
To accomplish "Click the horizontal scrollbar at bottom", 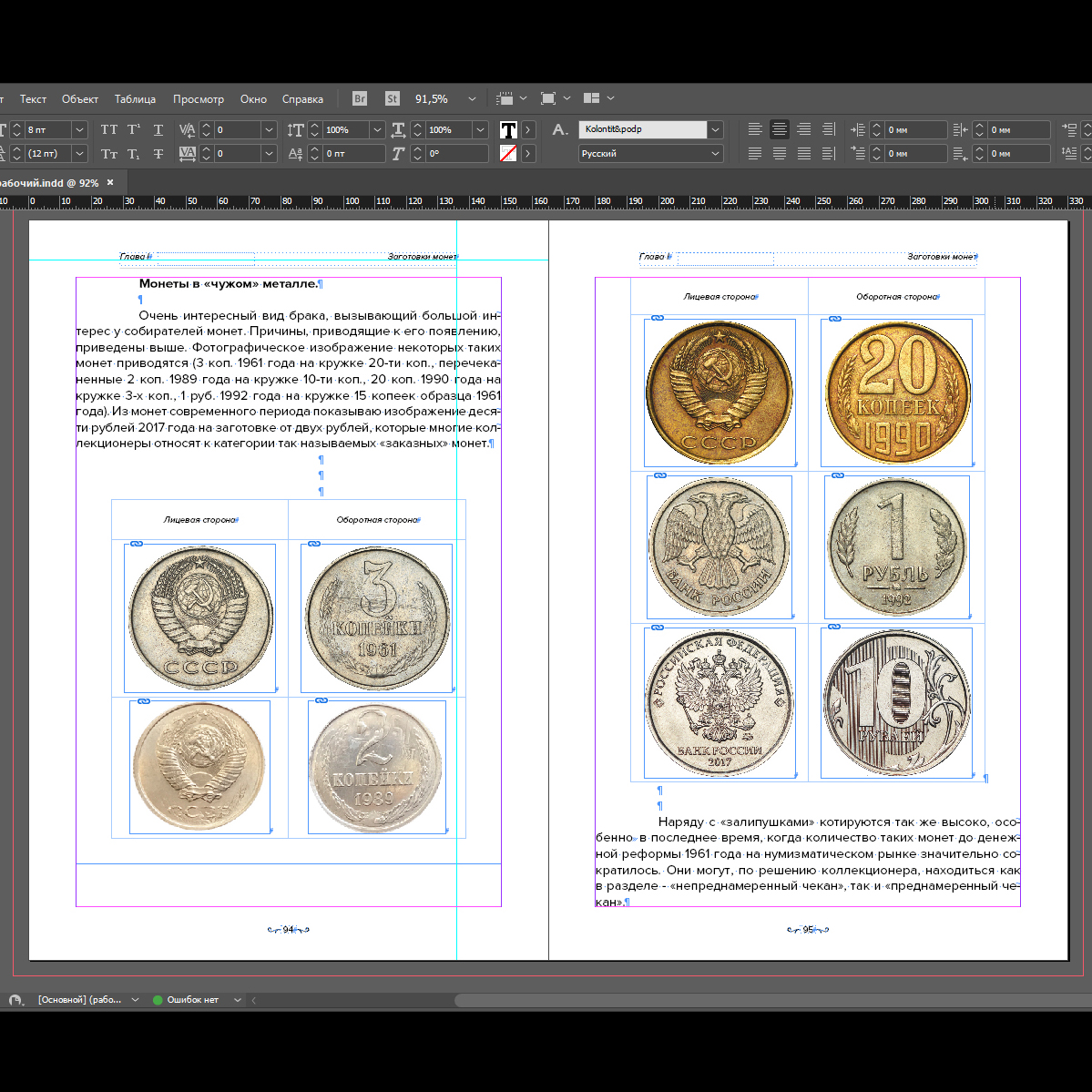I will (773, 1000).
